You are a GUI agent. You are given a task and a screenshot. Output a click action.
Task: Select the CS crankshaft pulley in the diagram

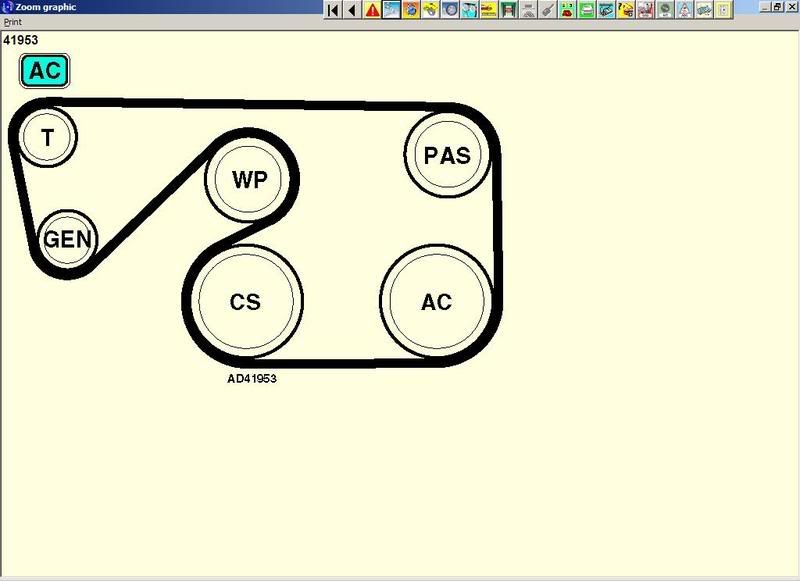tap(246, 301)
